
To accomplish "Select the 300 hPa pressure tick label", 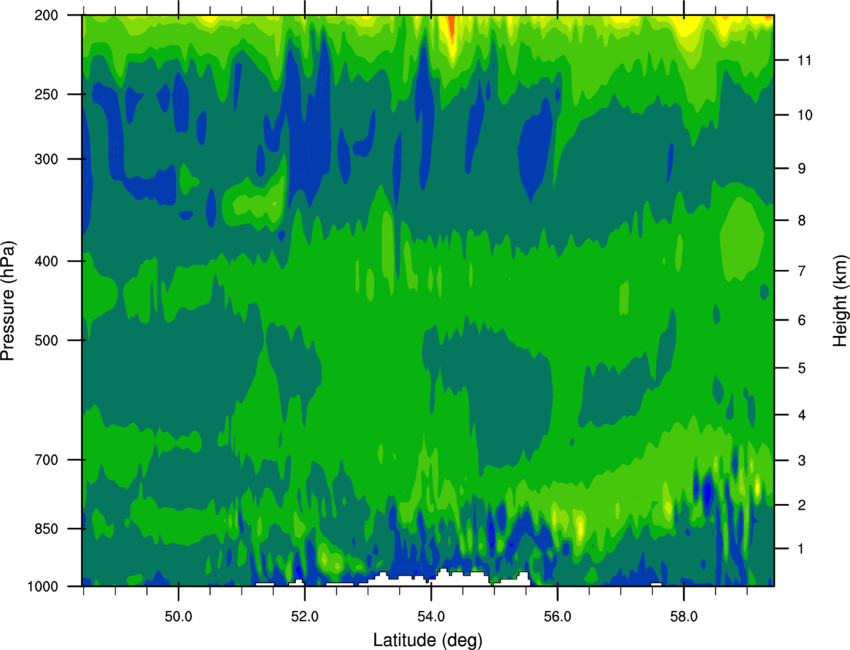I will [x=46, y=159].
